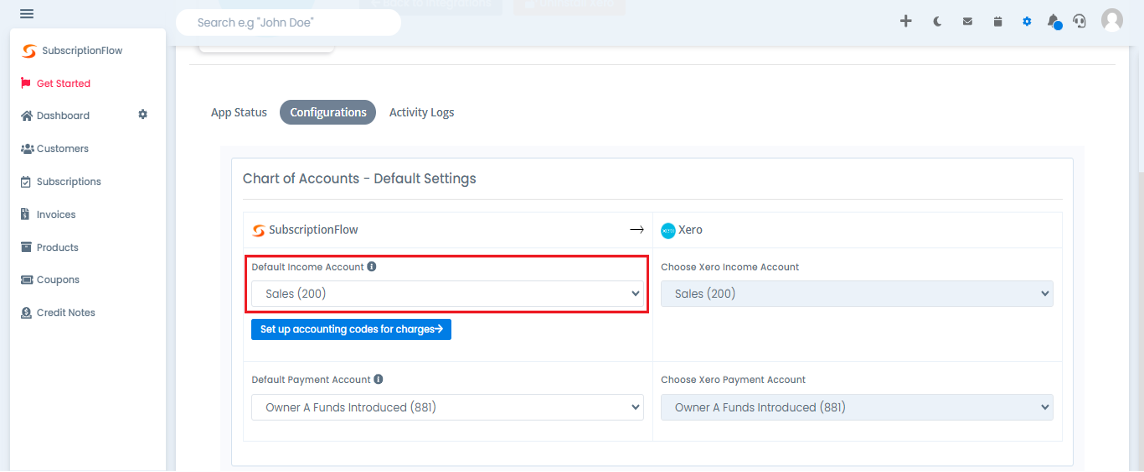Expand the Default Income Account dropdown

(x=447, y=294)
